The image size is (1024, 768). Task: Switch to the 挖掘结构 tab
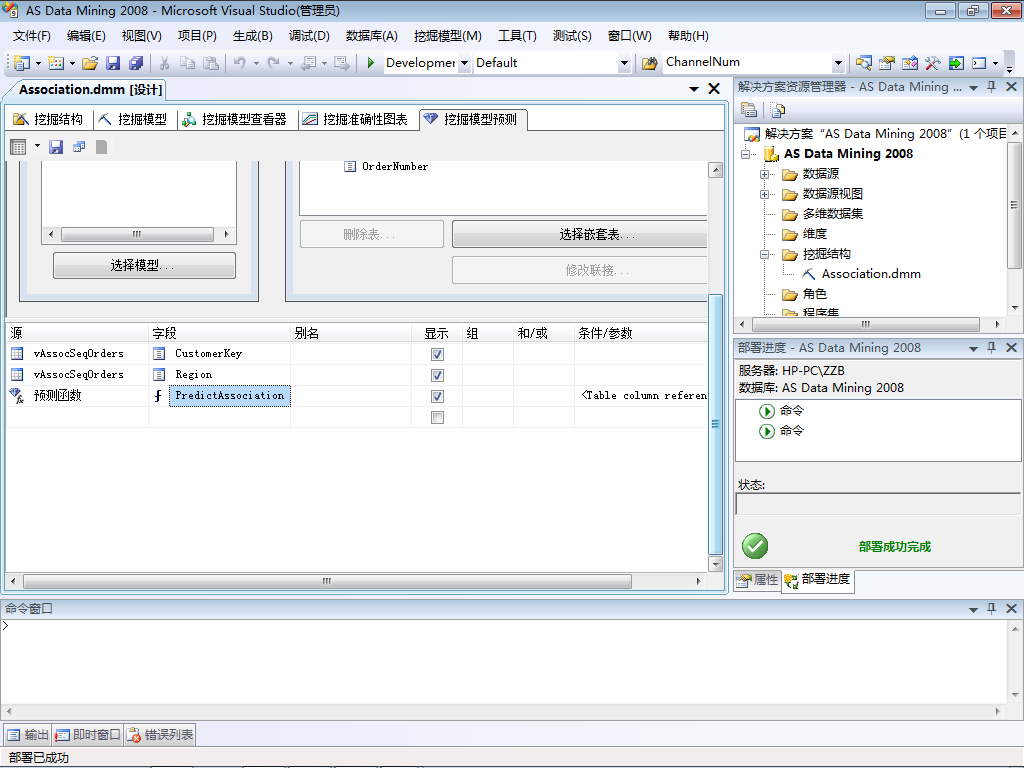pos(48,120)
